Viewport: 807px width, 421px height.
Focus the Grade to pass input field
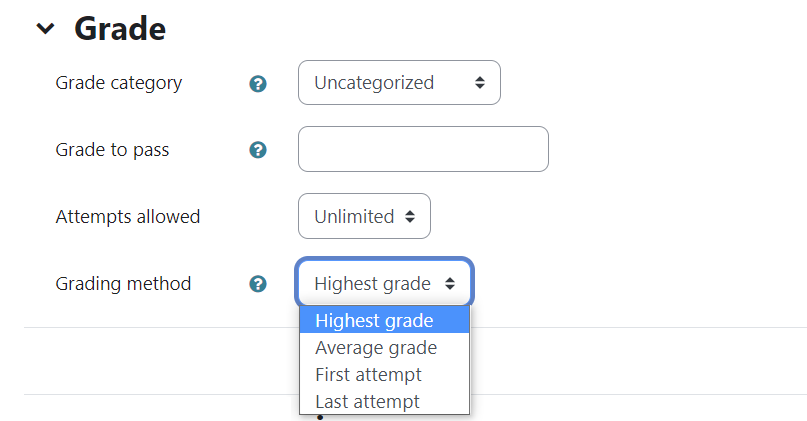click(424, 149)
